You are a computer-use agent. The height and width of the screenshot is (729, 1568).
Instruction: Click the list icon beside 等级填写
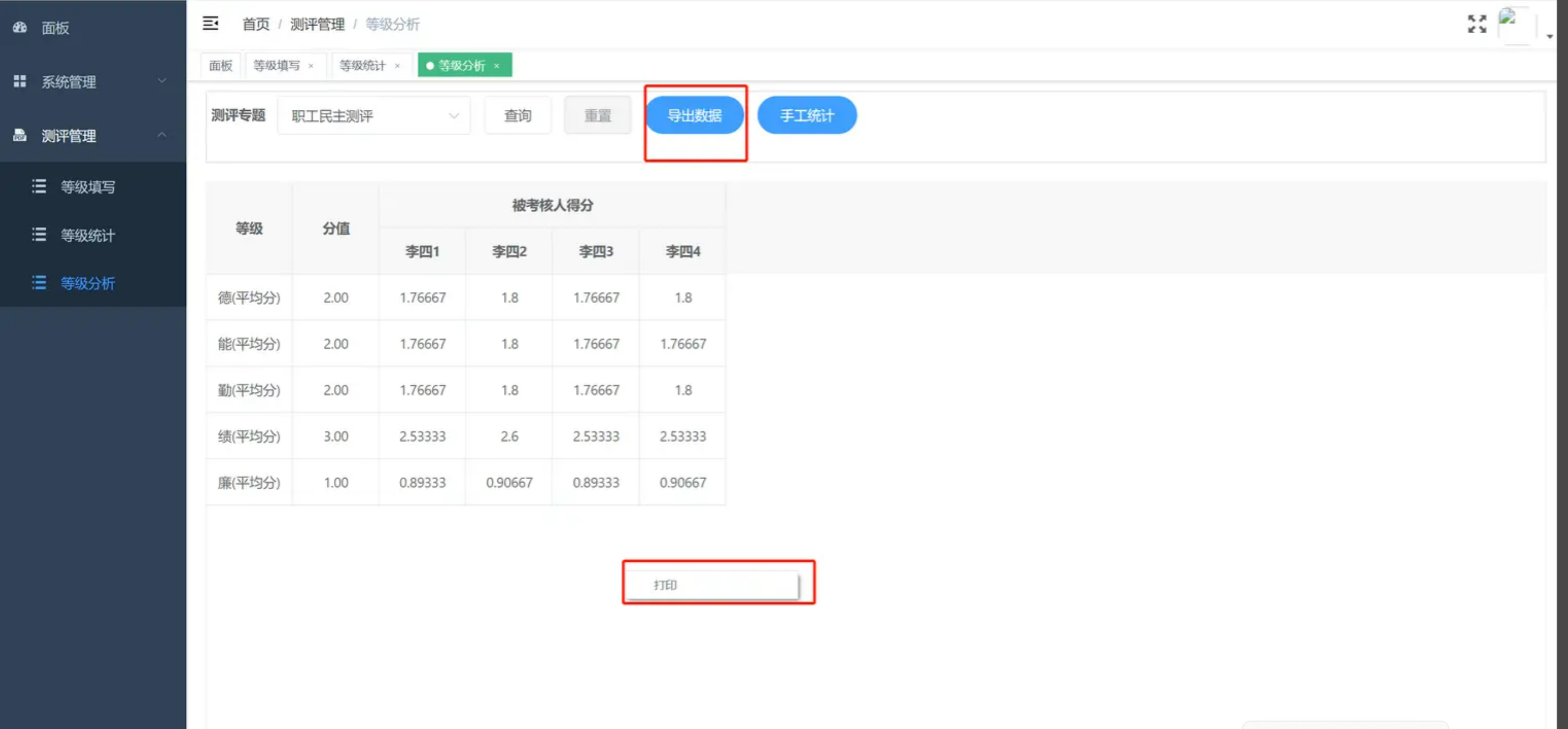(39, 186)
